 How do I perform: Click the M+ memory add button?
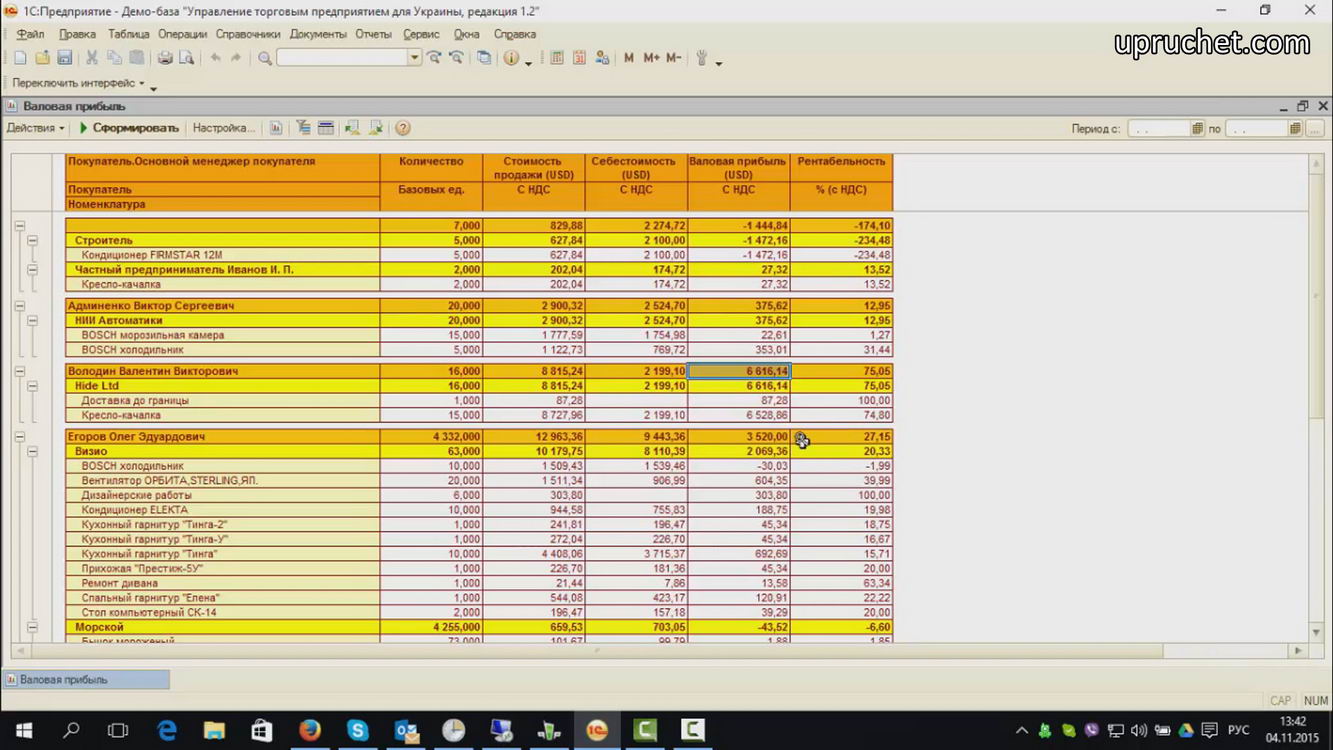click(651, 58)
